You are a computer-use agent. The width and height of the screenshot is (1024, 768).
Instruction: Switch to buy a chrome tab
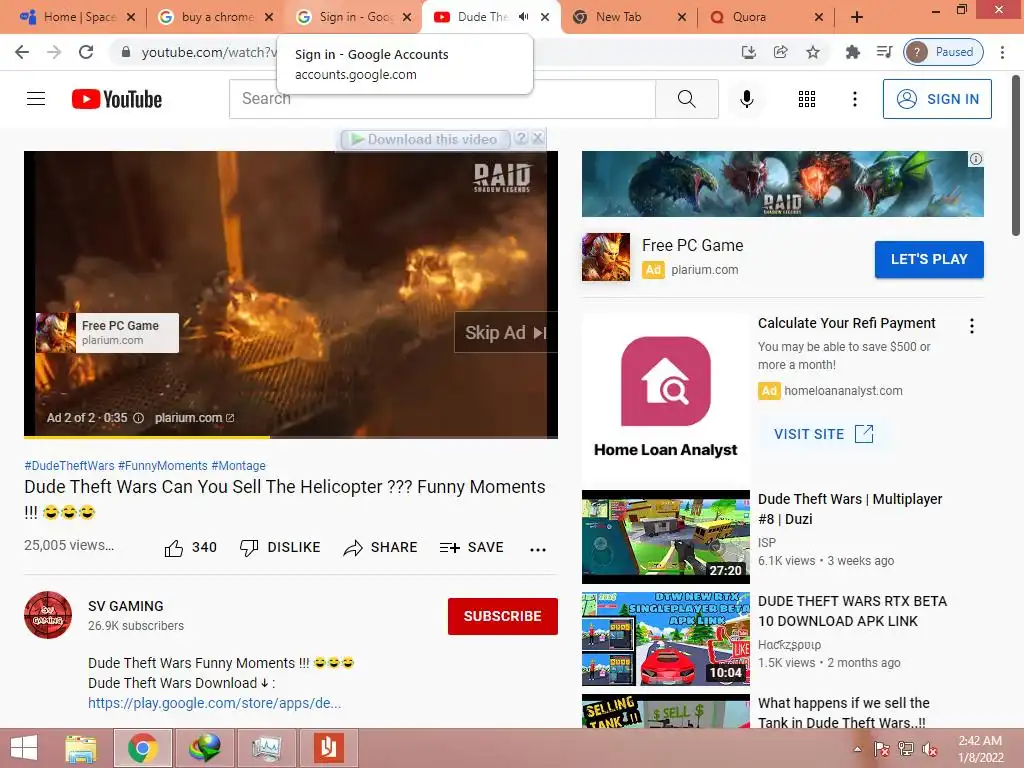pyautogui.click(x=216, y=17)
